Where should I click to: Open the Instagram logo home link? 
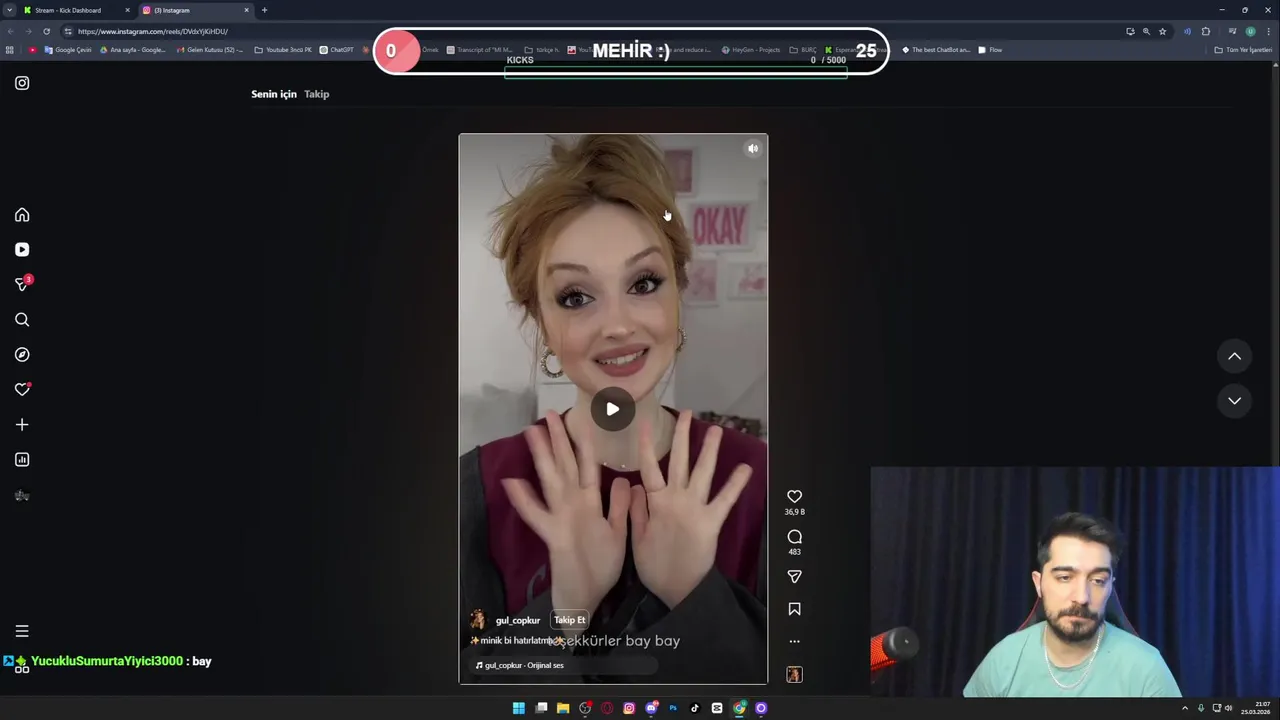pos(22,83)
